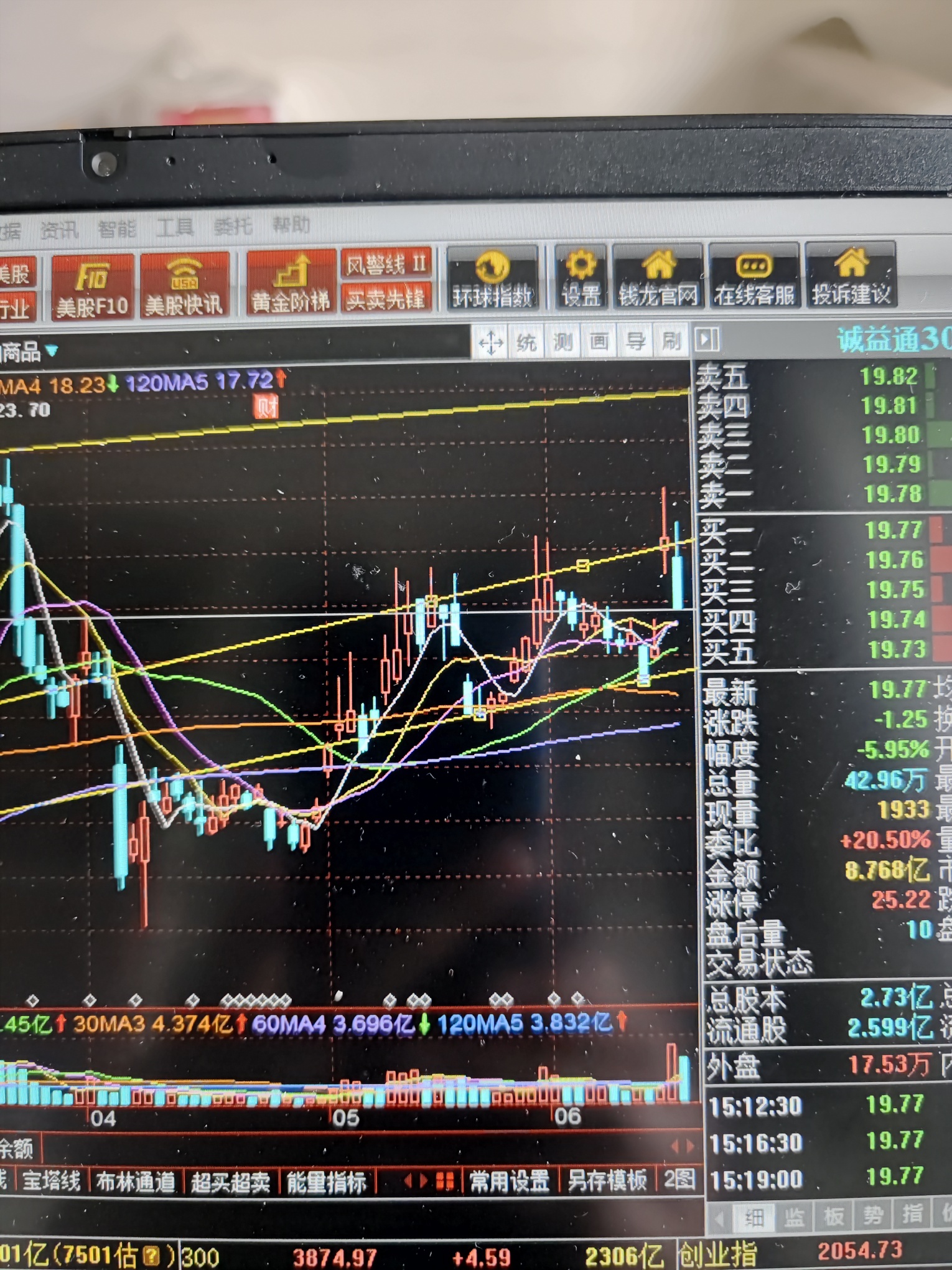
Task: Open the 商品 dropdown arrow
Action: point(52,351)
